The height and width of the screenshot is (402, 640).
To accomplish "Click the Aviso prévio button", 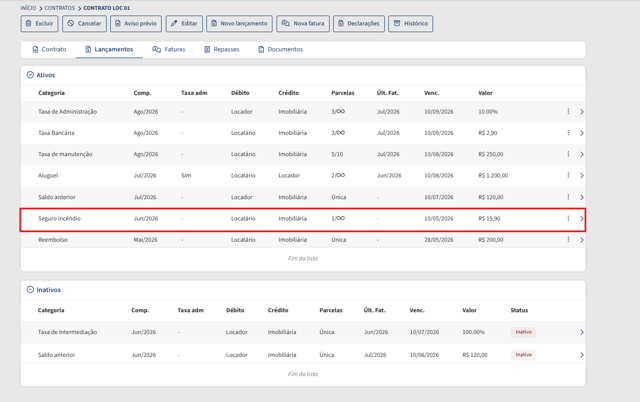I will pos(136,23).
